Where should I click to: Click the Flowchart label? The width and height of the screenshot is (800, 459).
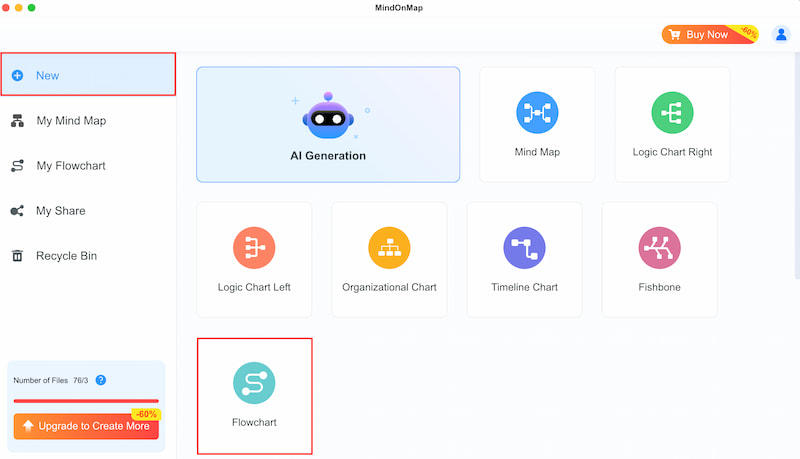tap(254, 422)
